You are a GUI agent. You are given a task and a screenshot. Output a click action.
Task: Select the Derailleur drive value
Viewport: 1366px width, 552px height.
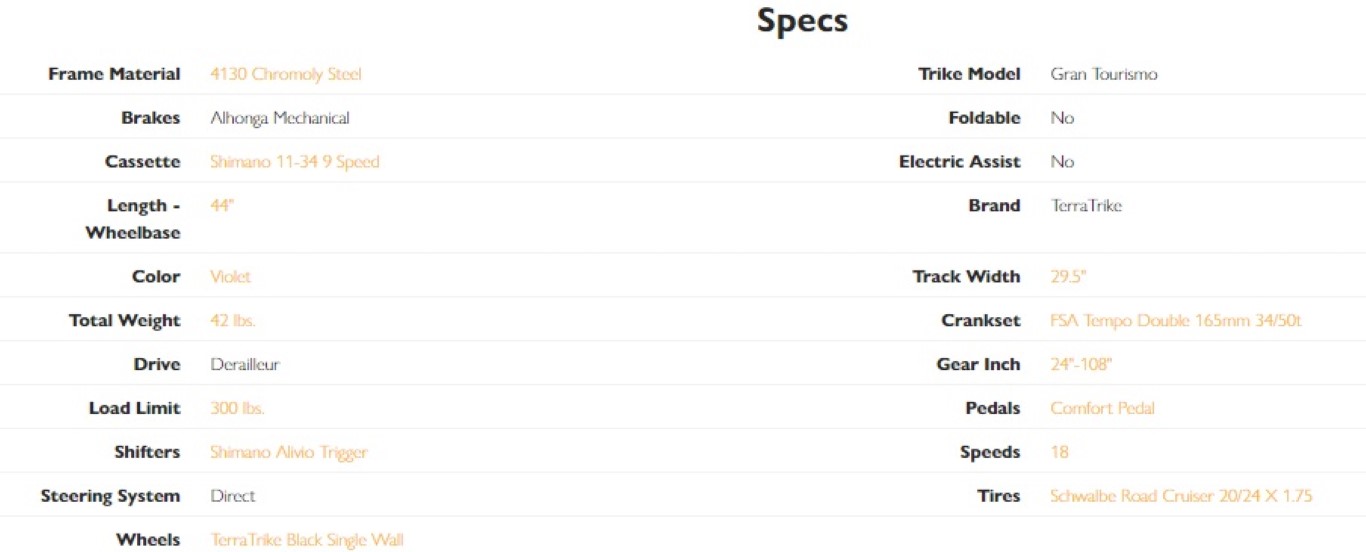point(244,365)
